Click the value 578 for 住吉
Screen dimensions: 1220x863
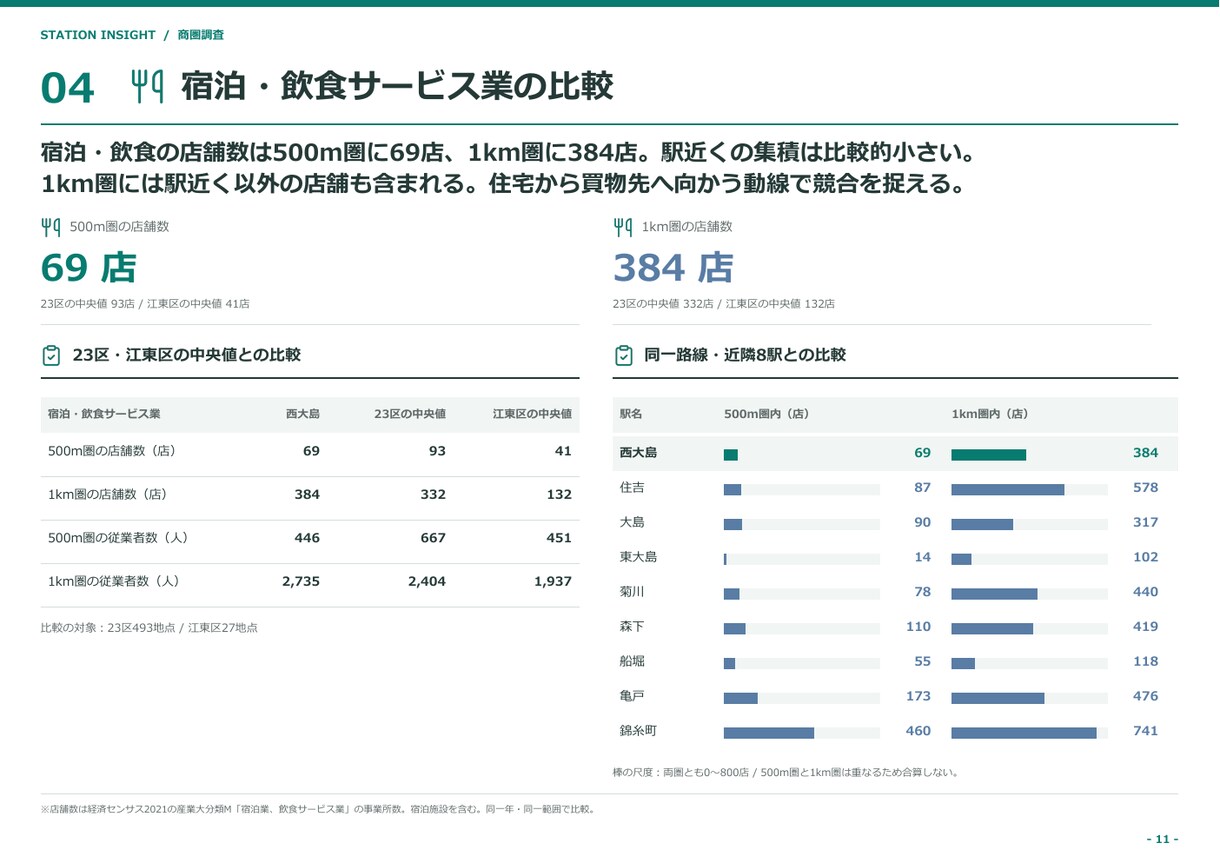(x=1145, y=488)
